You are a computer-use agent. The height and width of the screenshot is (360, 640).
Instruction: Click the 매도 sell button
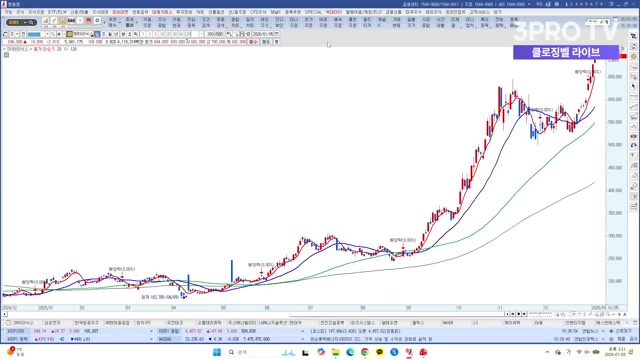266,42
